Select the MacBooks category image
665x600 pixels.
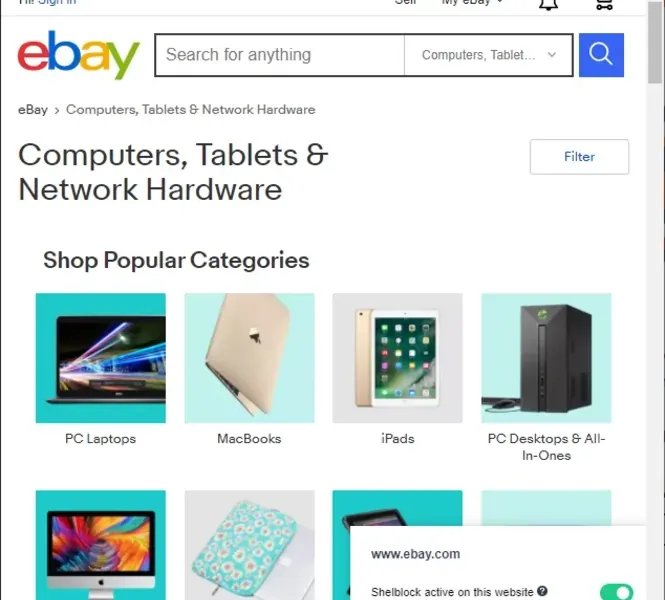(249, 358)
